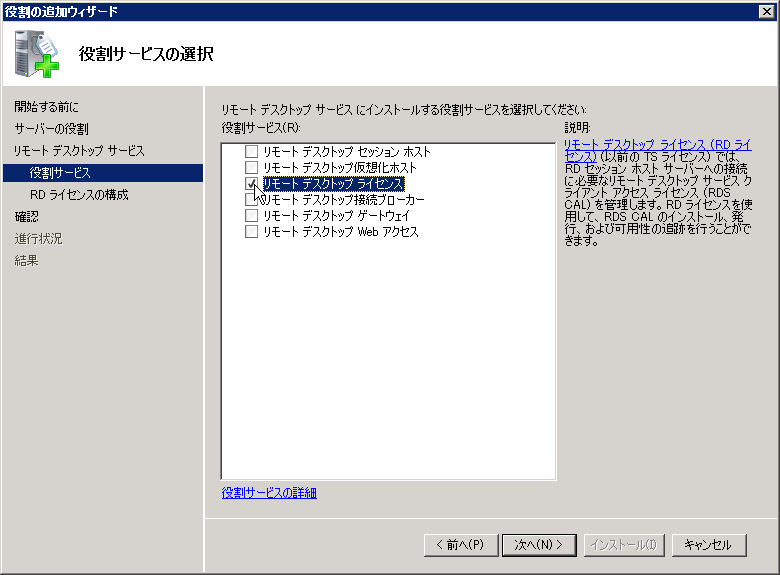780x575 pixels.
Task: Check リモート デスクトップ ゲートウェイ checkbox
Action: (251, 215)
